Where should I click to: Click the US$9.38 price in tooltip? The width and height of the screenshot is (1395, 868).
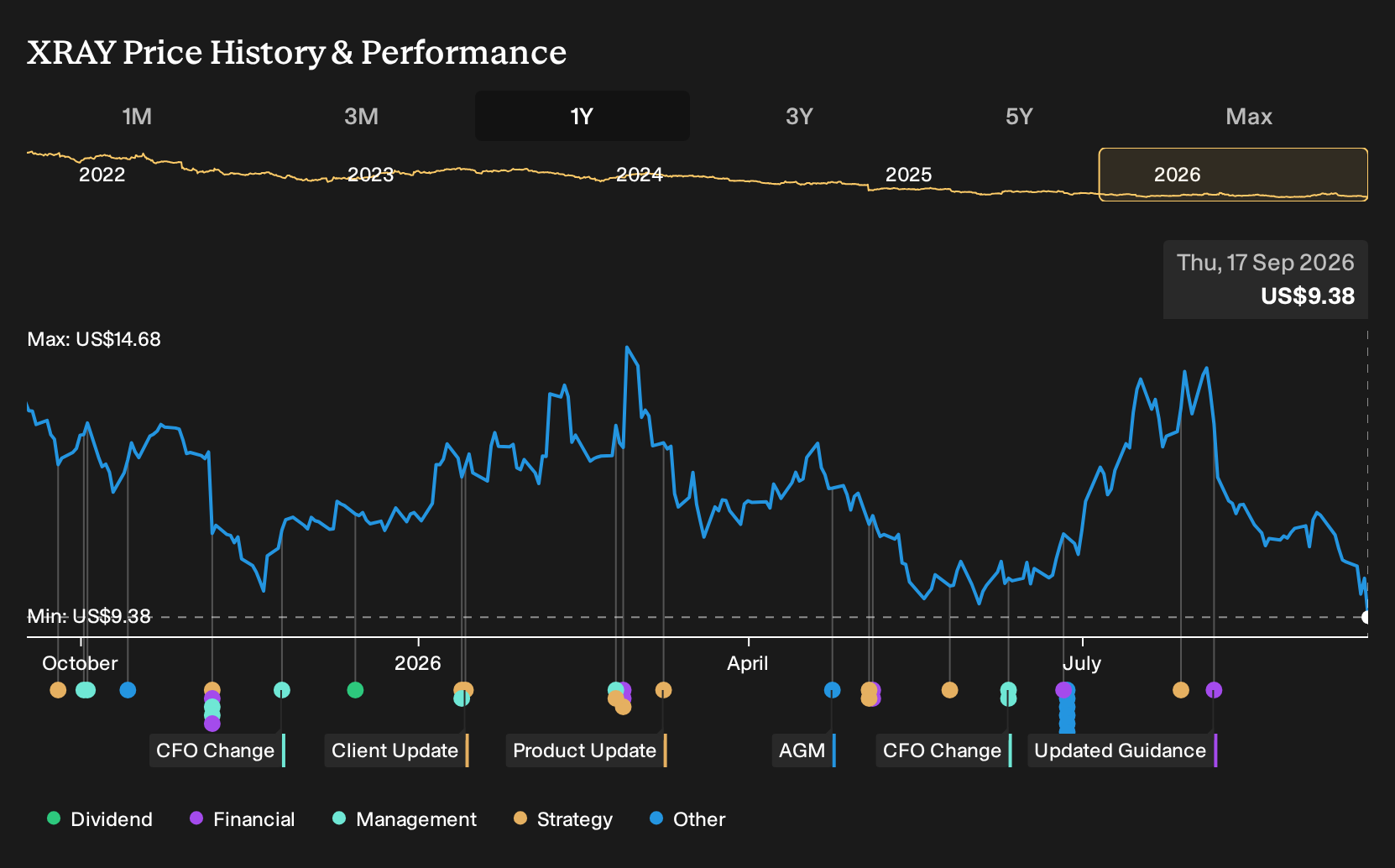coord(1308,296)
